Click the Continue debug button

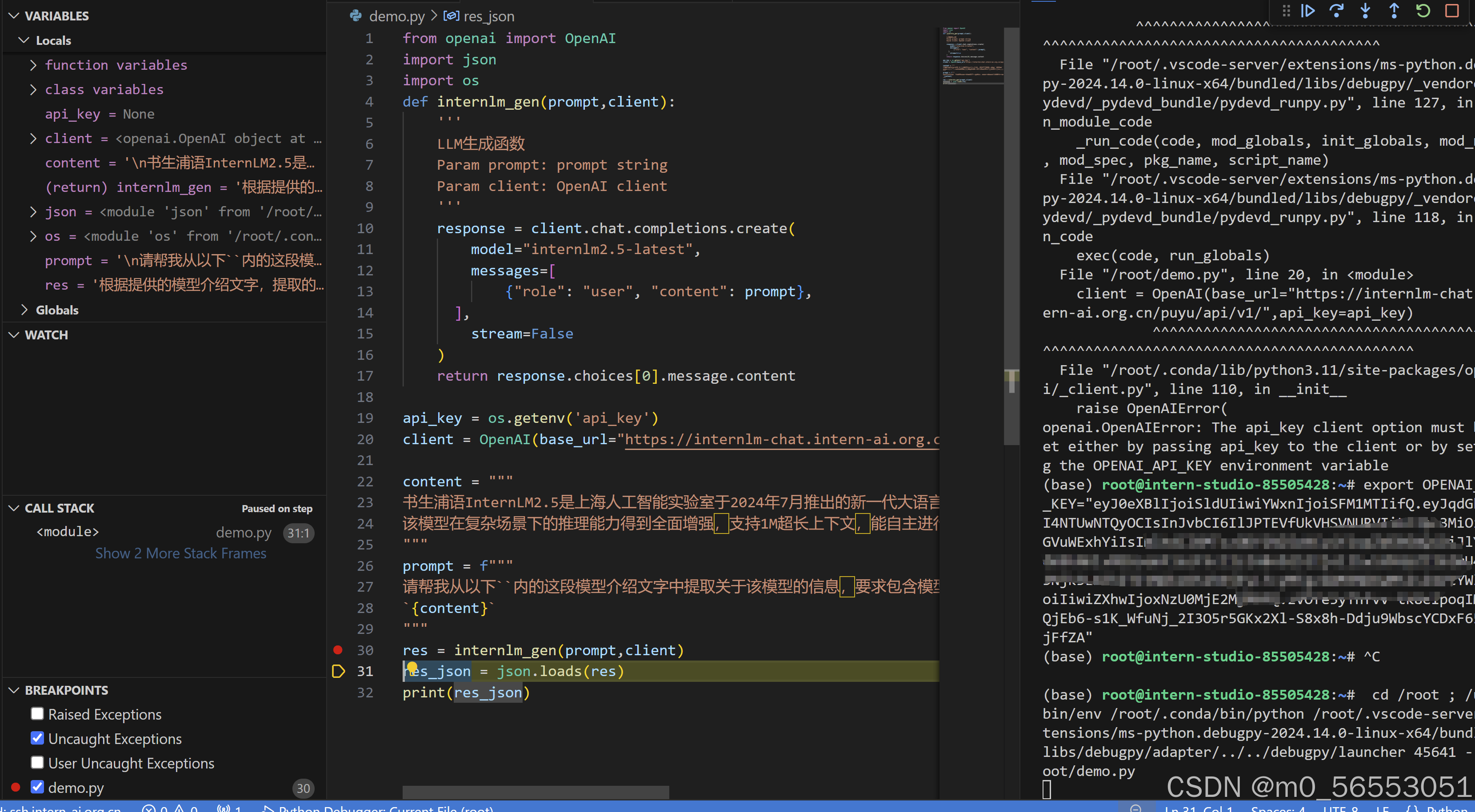pos(1308,11)
